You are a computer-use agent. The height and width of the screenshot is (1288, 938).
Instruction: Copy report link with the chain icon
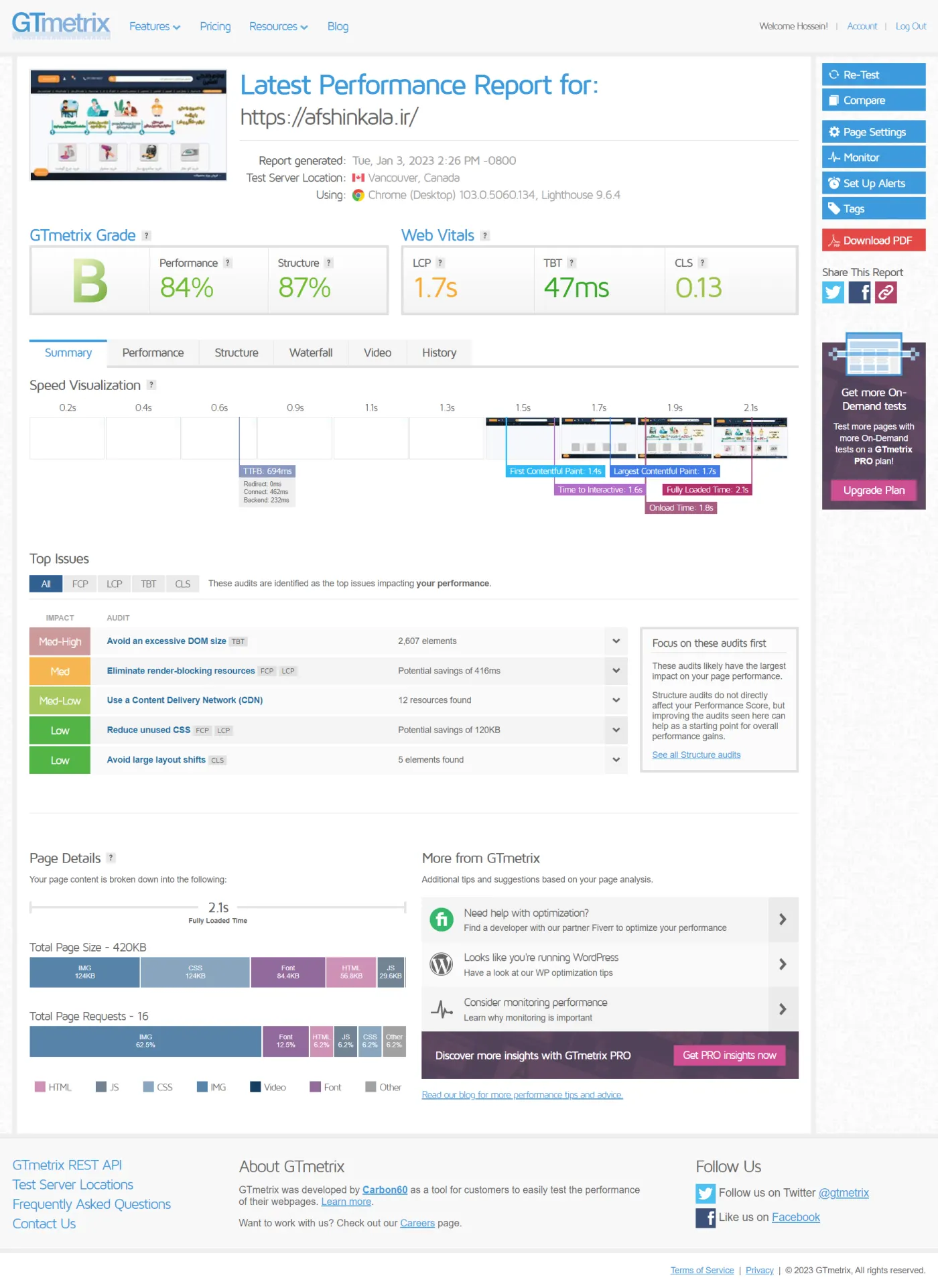click(886, 293)
